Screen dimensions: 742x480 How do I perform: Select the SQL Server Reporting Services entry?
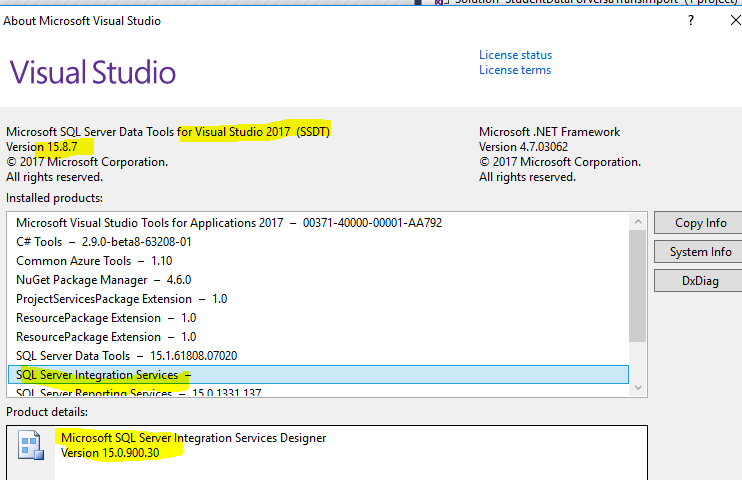pos(139,393)
